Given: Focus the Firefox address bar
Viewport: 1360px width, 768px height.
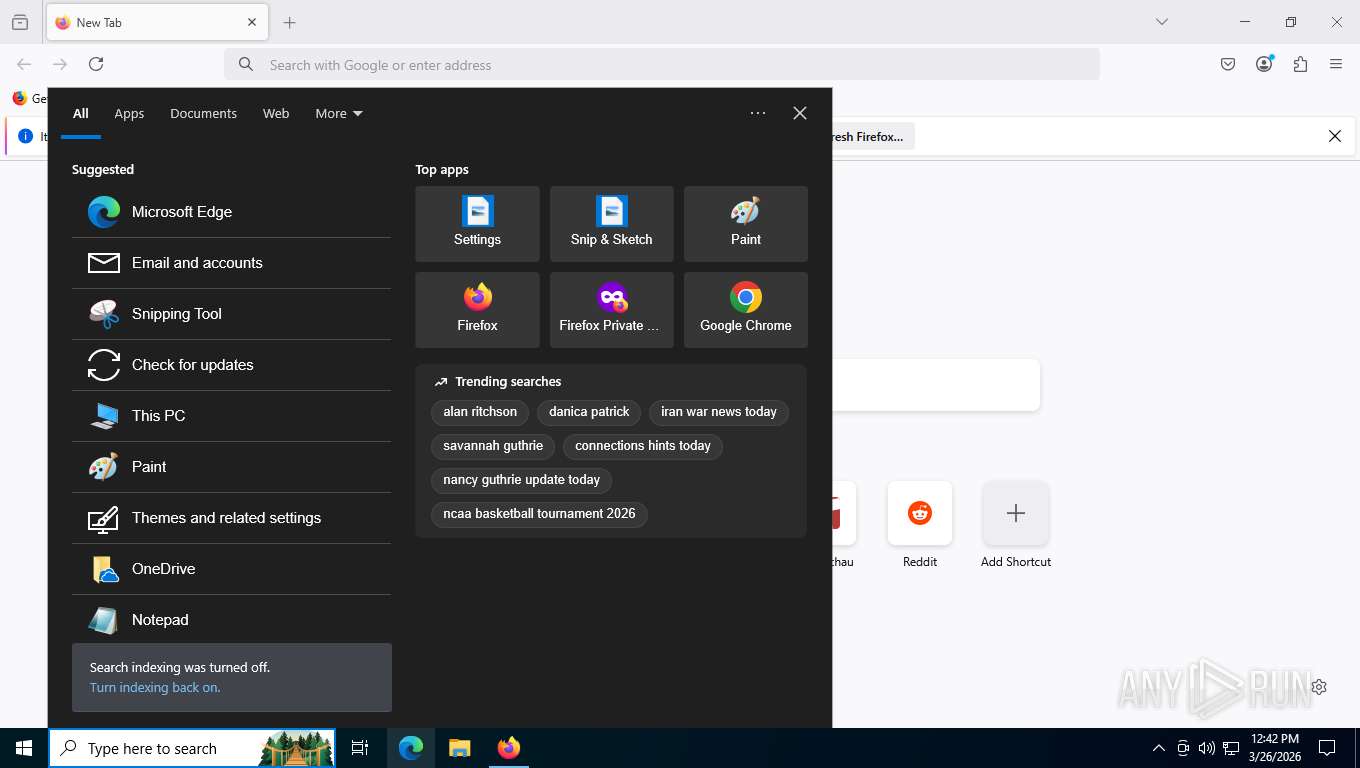Looking at the screenshot, I should coord(662,65).
